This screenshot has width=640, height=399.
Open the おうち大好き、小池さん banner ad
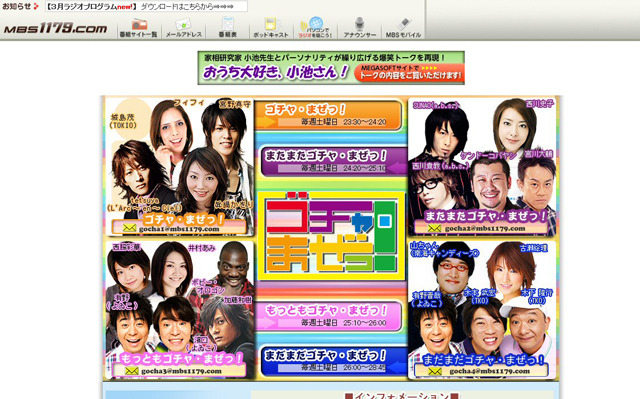coord(331,68)
